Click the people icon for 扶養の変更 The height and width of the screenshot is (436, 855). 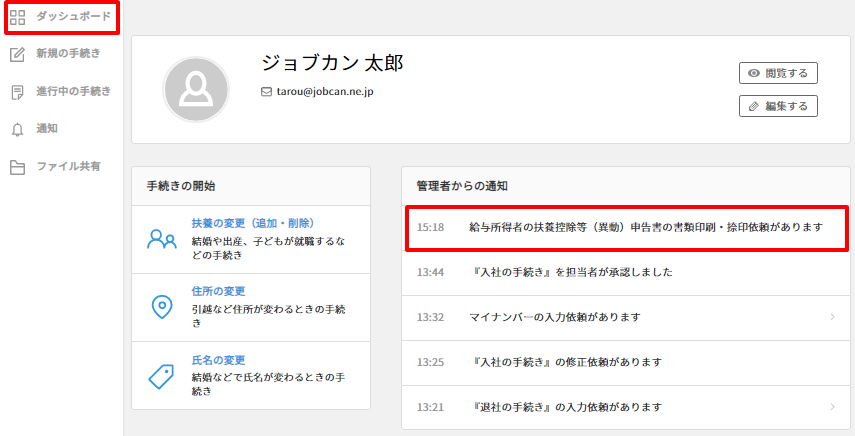point(161,239)
